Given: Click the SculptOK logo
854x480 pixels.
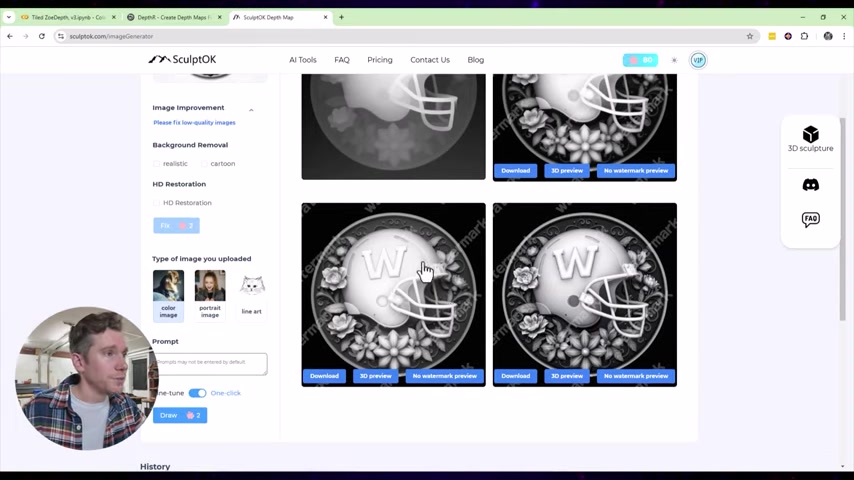Looking at the screenshot, I should pyautogui.click(x=182, y=60).
